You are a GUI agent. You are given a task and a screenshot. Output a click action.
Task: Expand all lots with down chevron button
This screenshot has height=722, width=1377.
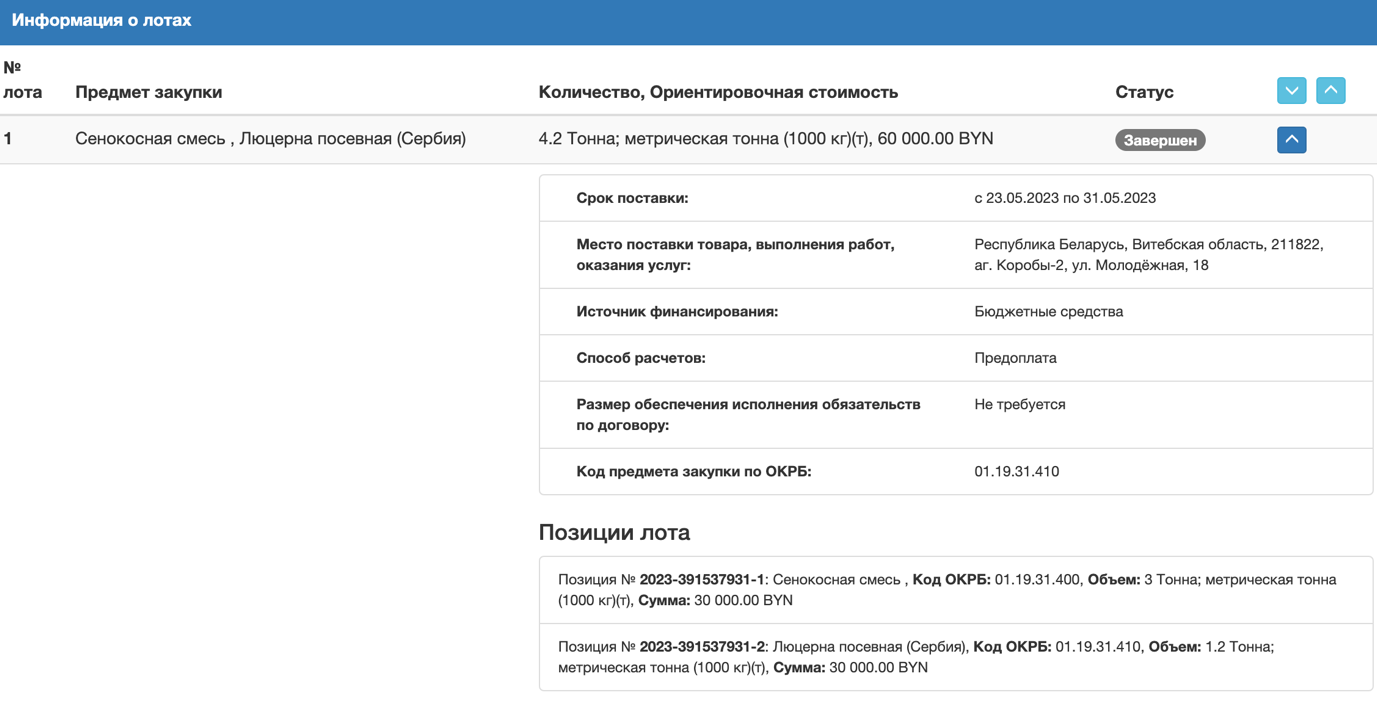1291,91
